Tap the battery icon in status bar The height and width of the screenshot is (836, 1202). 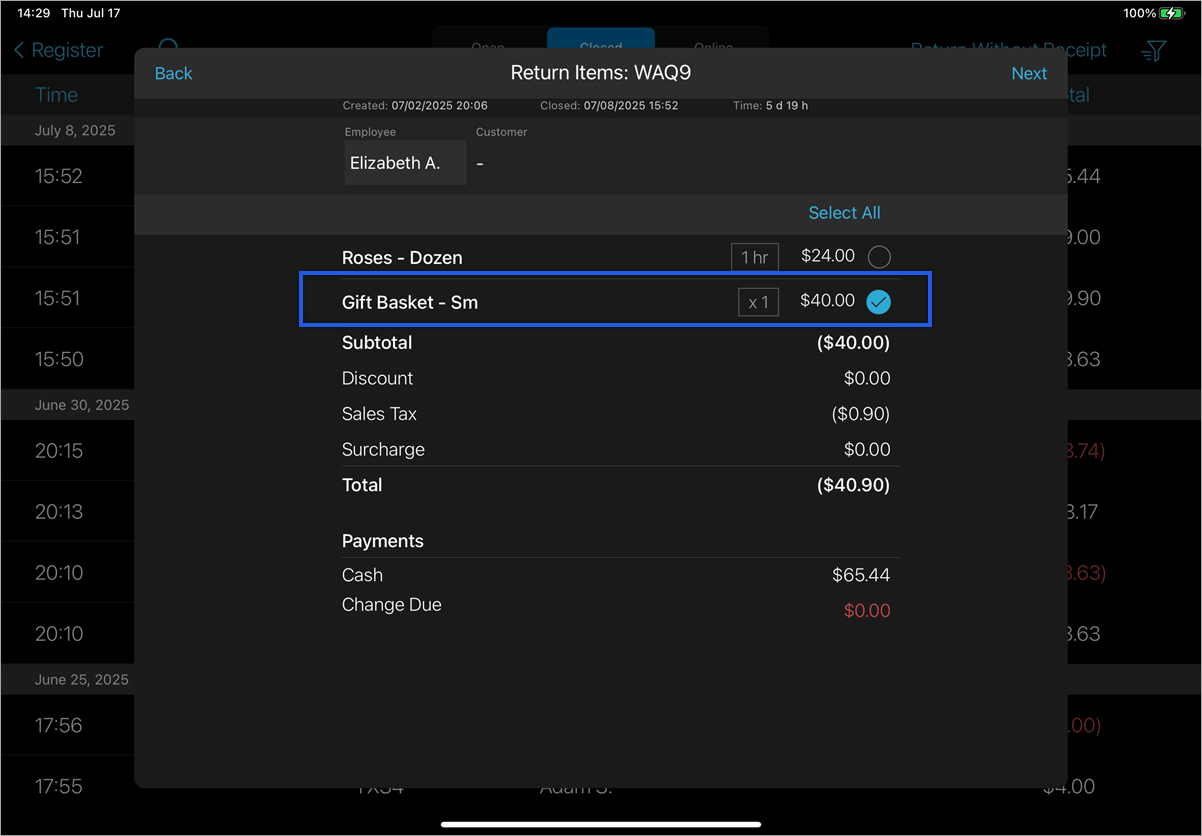[x=1173, y=13]
